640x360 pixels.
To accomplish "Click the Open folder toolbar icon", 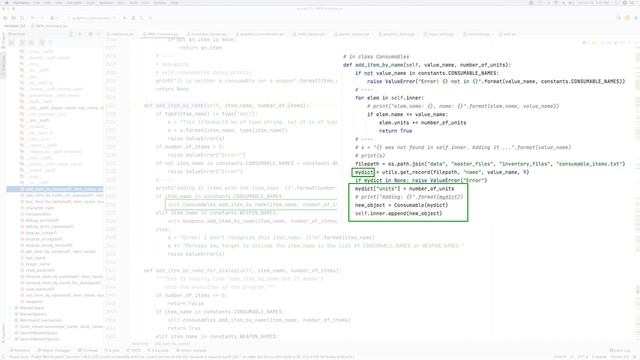I will click(x=5, y=18).
